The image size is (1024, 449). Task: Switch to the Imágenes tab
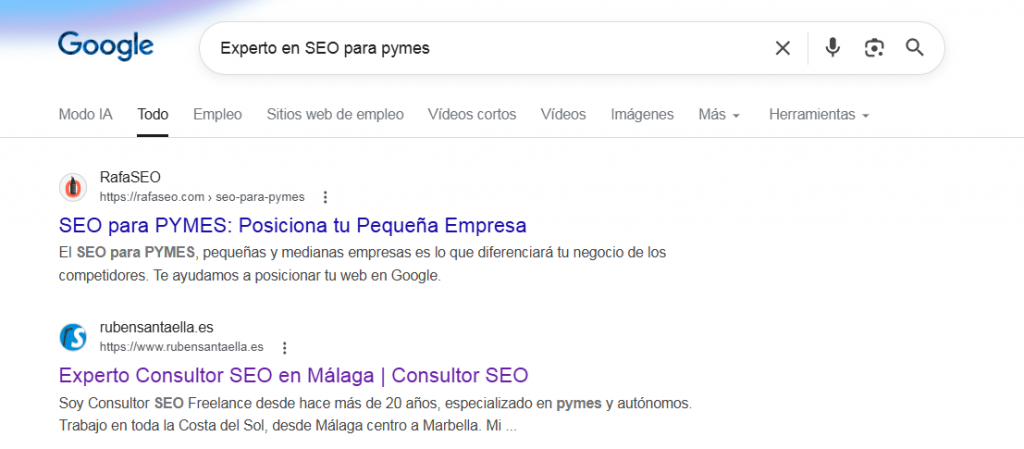[x=642, y=115]
